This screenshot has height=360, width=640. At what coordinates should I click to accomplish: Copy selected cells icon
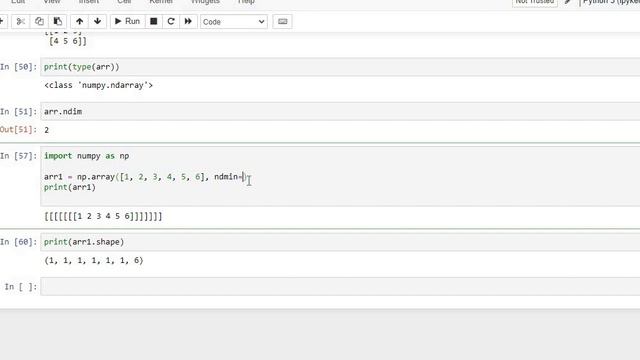(39, 21)
